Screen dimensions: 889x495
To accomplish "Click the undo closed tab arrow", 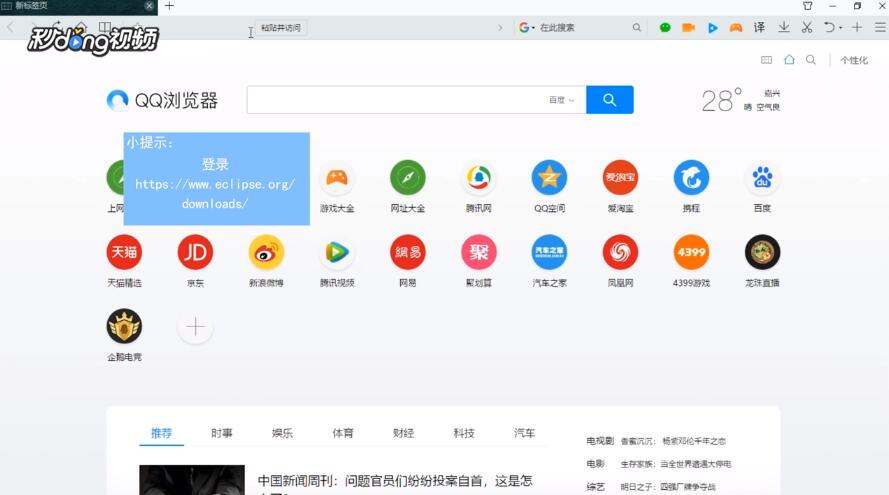I will click(x=829, y=27).
